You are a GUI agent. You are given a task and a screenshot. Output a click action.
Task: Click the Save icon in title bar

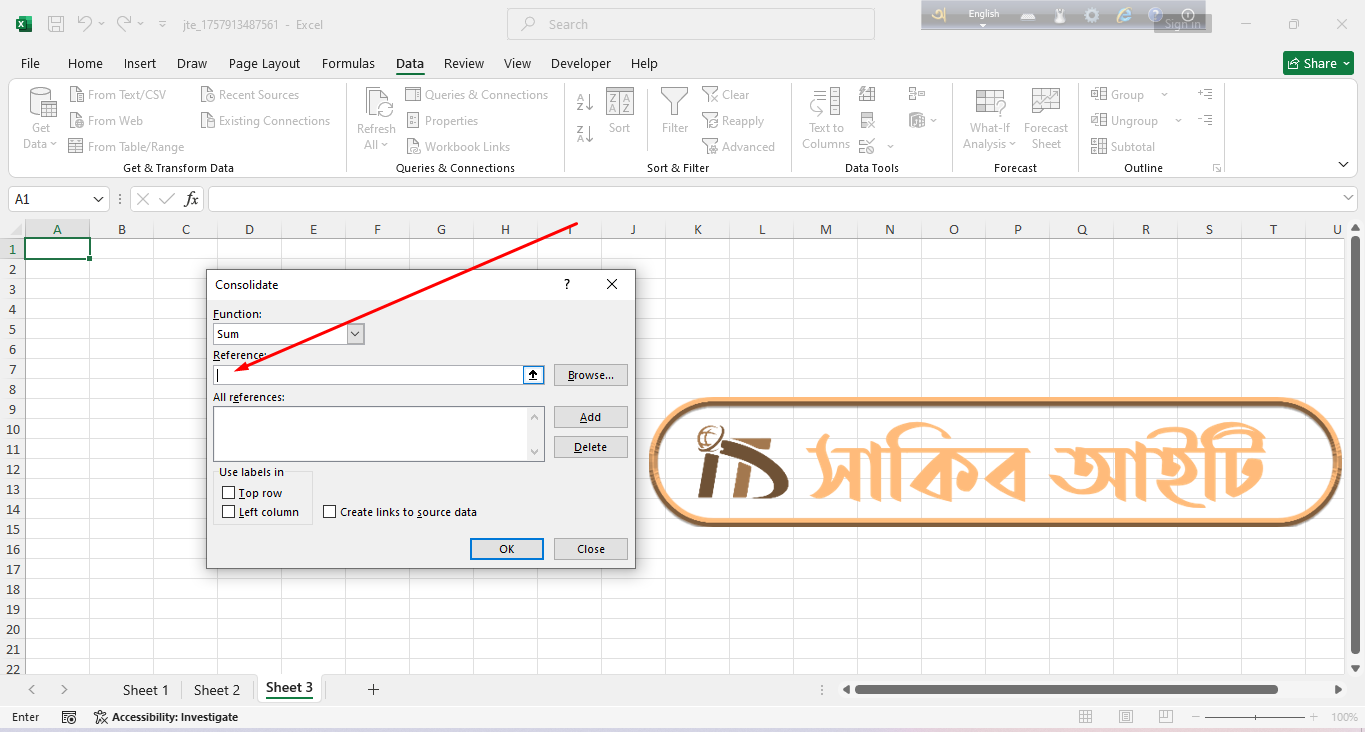[56, 24]
